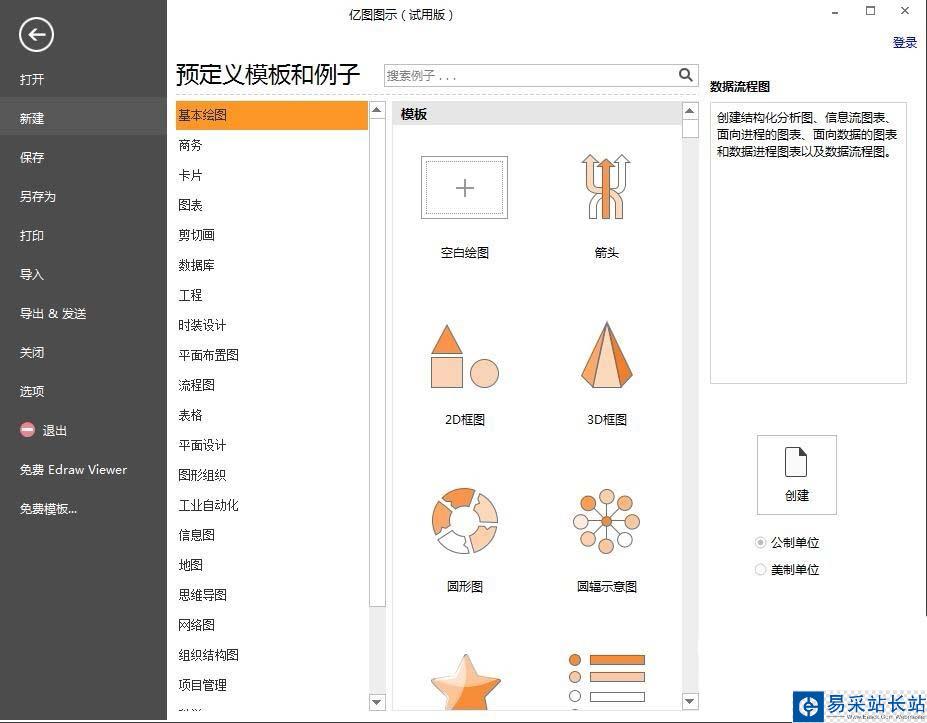Click the back arrow circle icon
The width and height of the screenshot is (927, 723).
tap(36, 34)
